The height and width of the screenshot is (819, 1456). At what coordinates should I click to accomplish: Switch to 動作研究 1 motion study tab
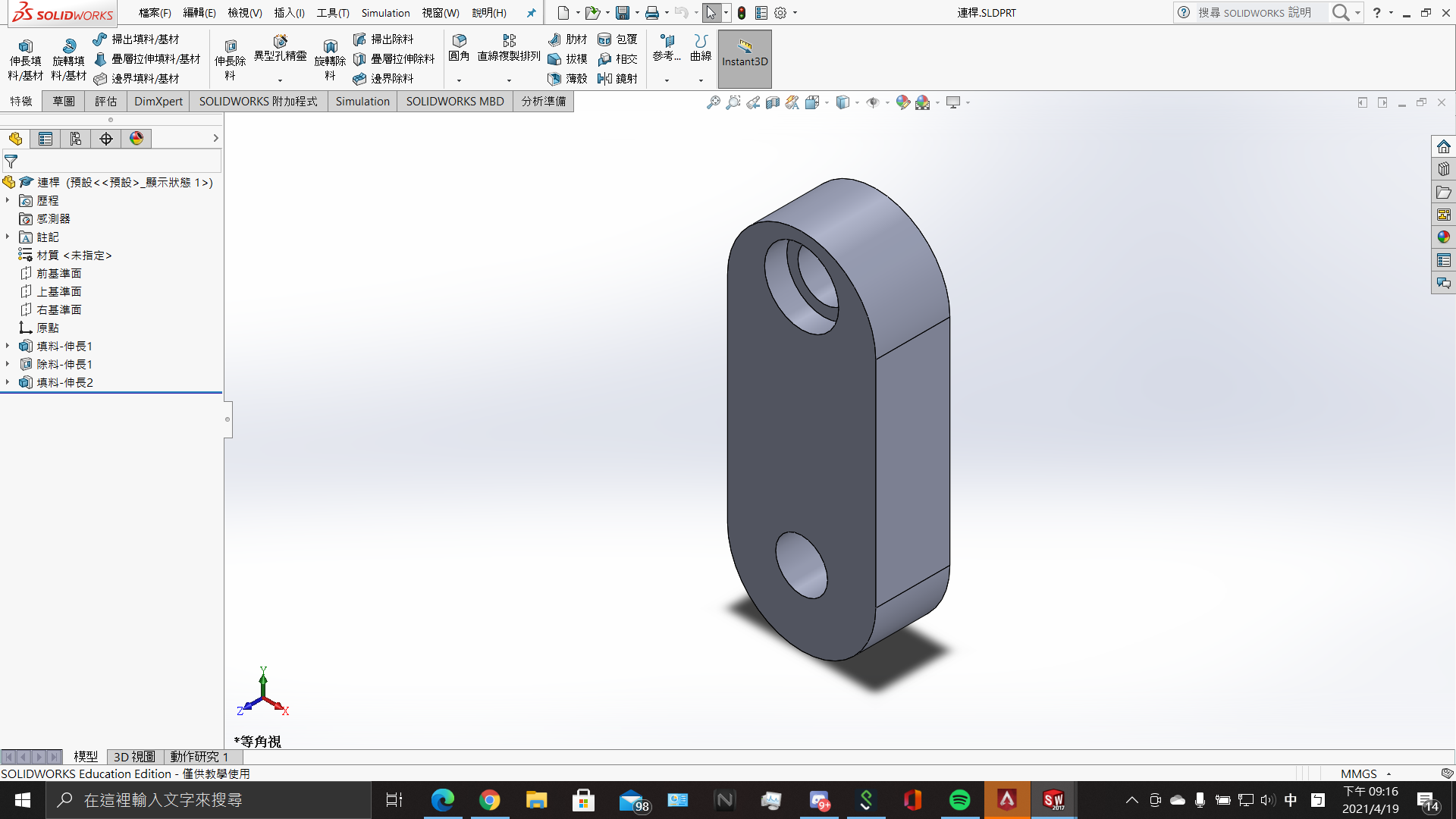(199, 757)
